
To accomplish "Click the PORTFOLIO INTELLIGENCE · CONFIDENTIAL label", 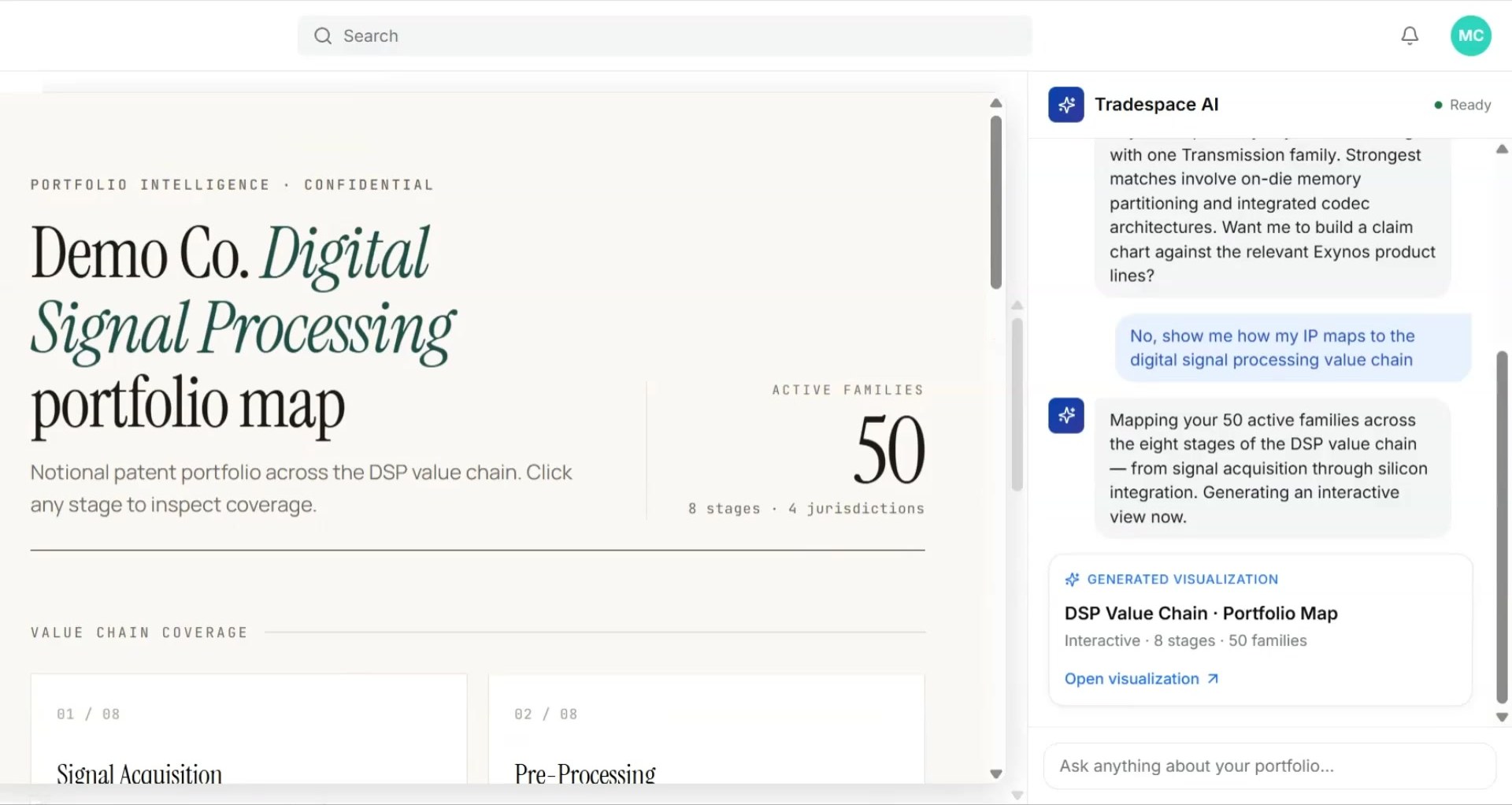I will tap(232, 184).
